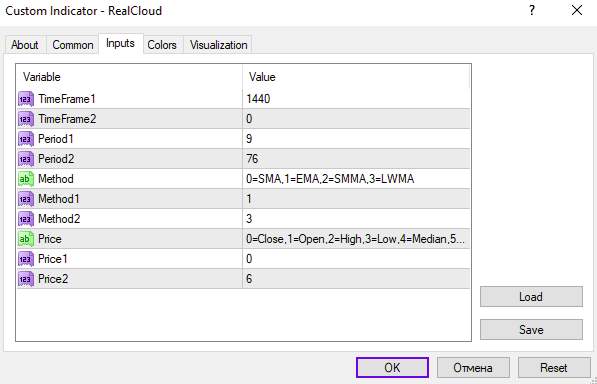Click the question mark help button
597x384 pixels.
coord(532,11)
